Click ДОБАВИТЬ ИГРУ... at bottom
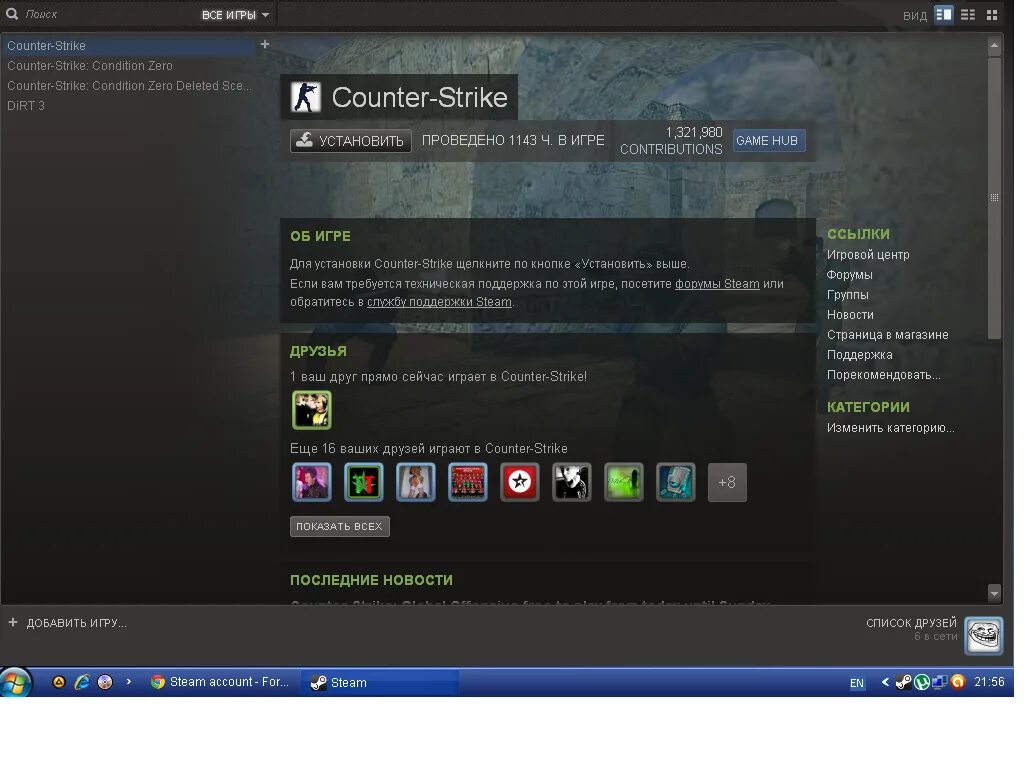 pos(76,623)
